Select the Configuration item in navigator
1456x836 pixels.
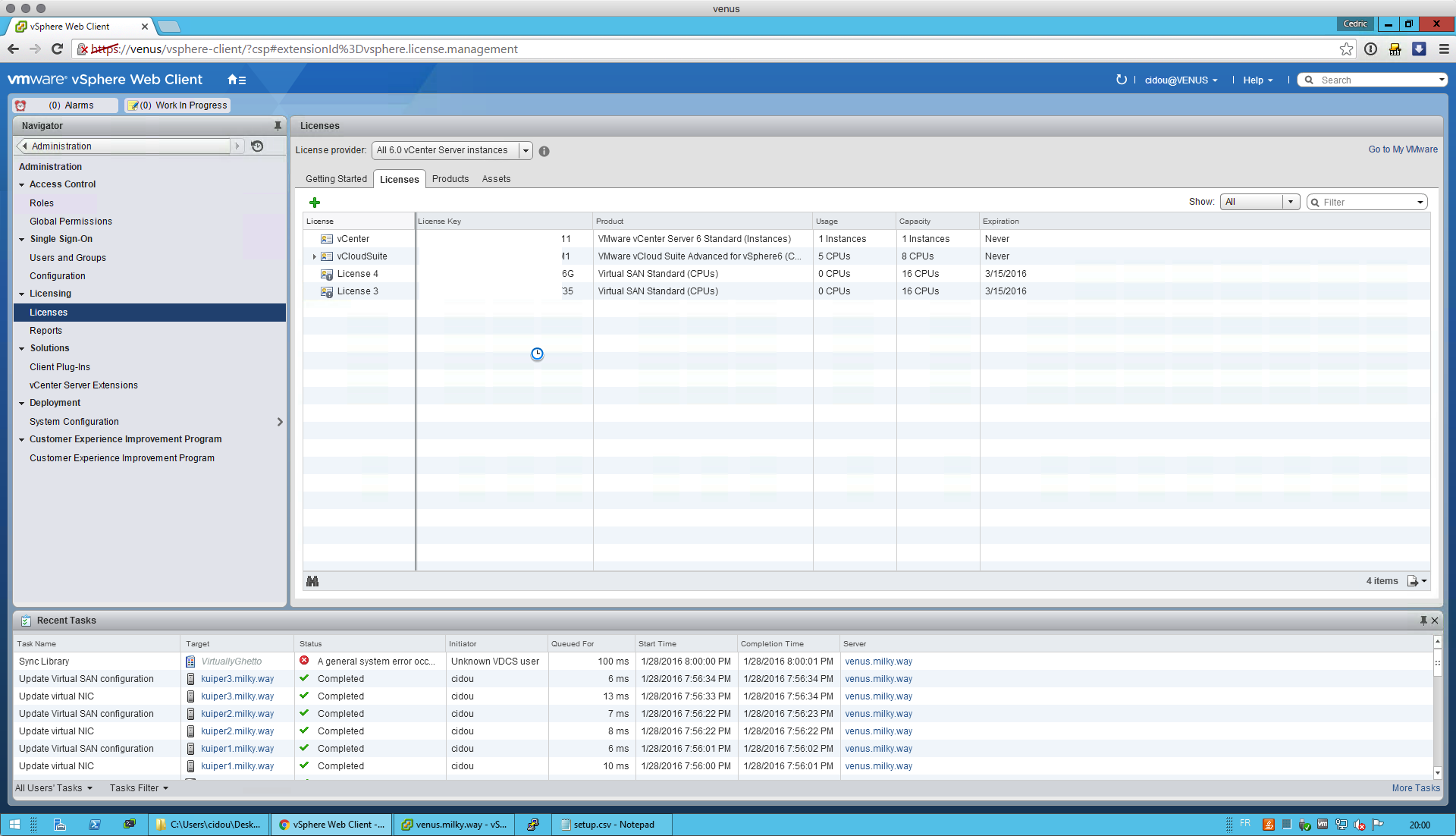pyautogui.click(x=58, y=276)
